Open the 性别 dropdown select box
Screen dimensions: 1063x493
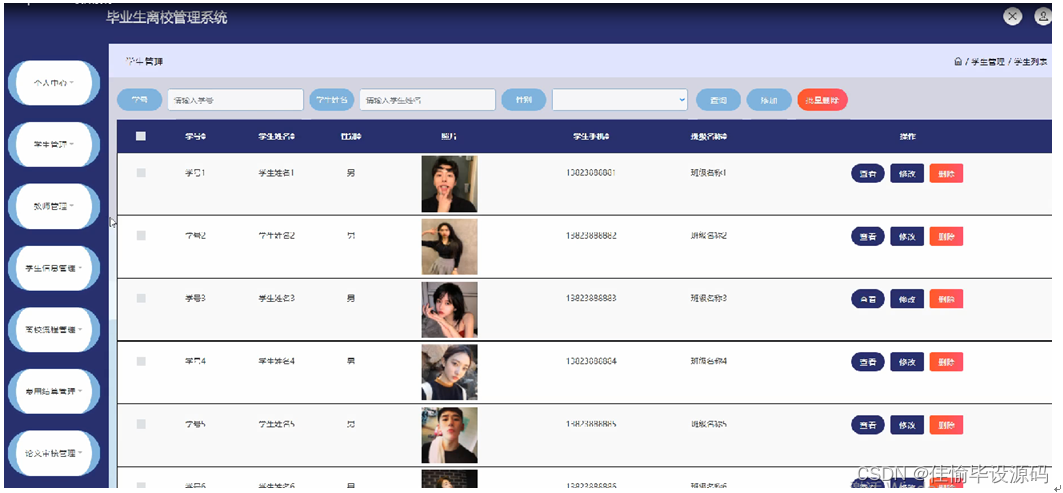click(x=620, y=100)
